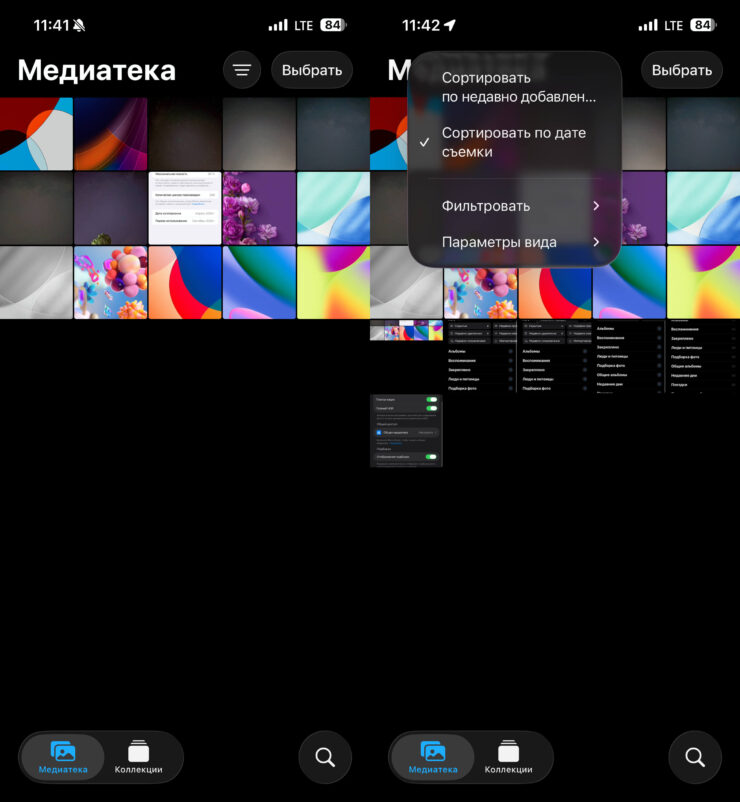Expand the Фильтровать submenu chevron

(596, 206)
